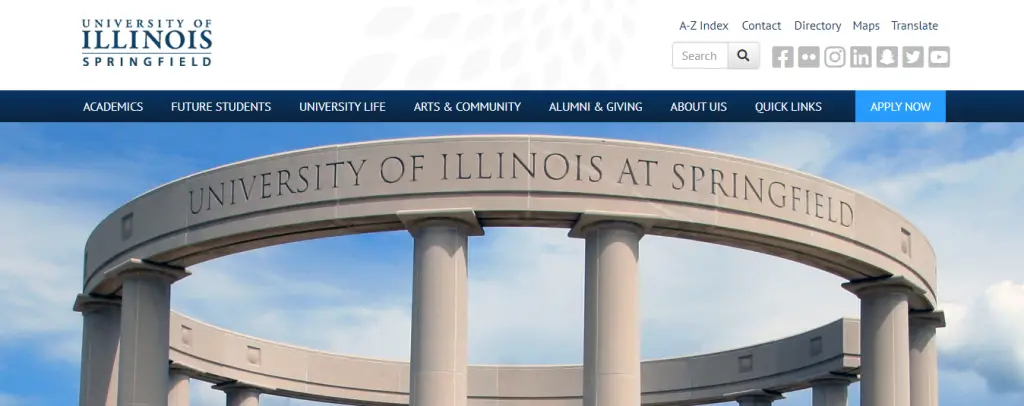The image size is (1024, 406).
Task: Open the YouTube icon
Action: [939, 57]
